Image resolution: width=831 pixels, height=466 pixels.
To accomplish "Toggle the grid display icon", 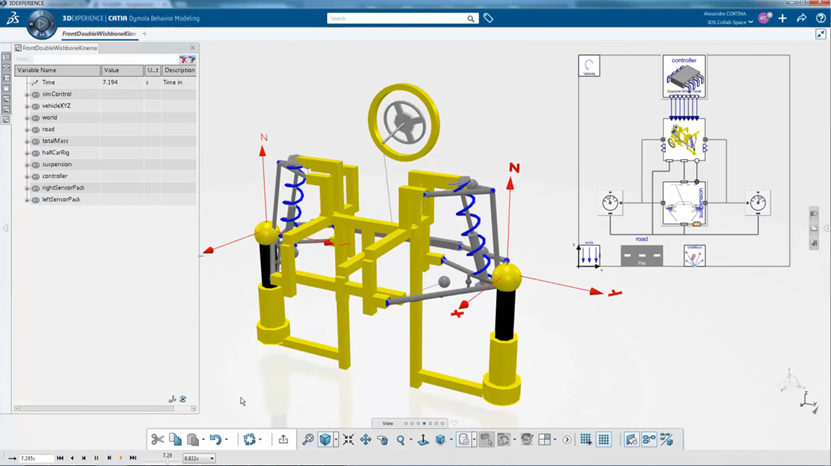I will pos(604,439).
